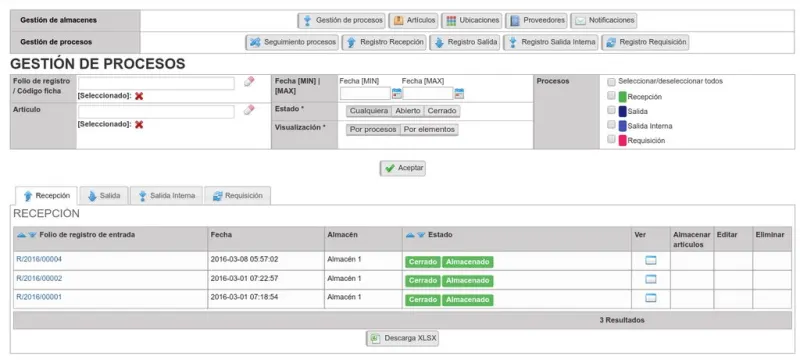Viewport: 800px width, 363px height.
Task: Click 3 Resultados footer text
Action: [x=621, y=320]
